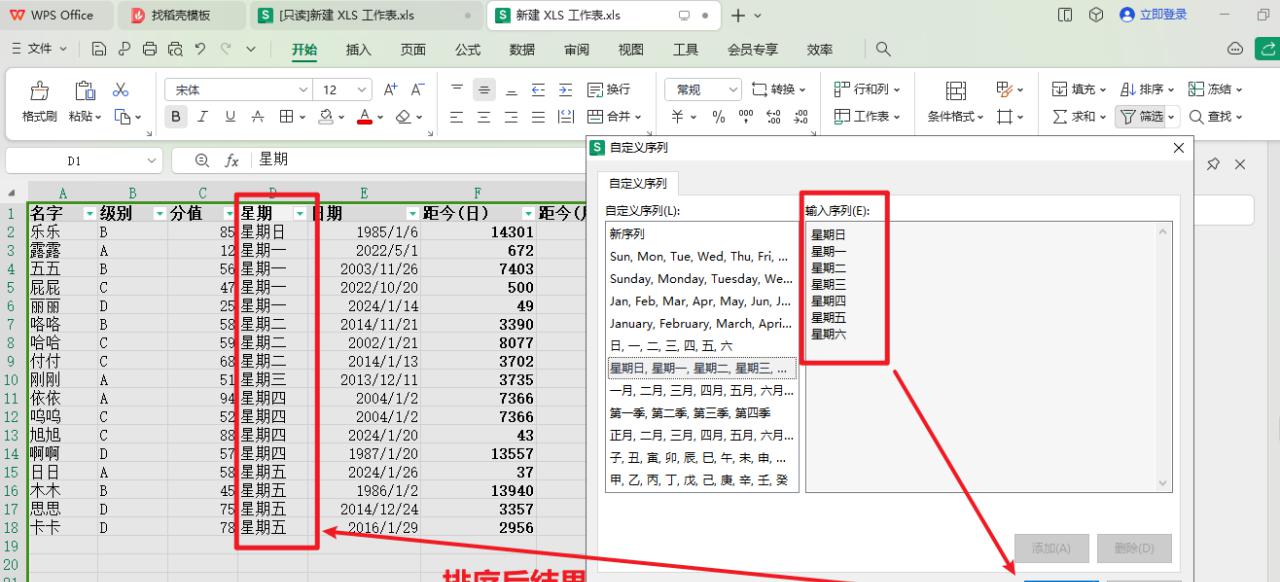Image resolution: width=1280 pixels, height=582 pixels.
Task: Open Print Preview from quick toolbar
Action: (x=176, y=48)
